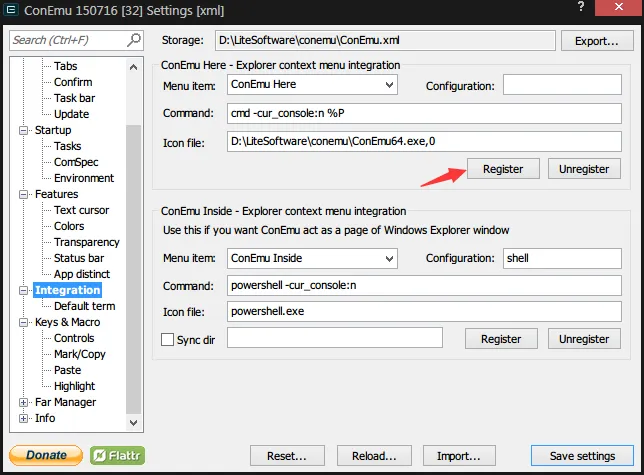Collapse the Startup tree node
644x475 pixels.
point(23,131)
